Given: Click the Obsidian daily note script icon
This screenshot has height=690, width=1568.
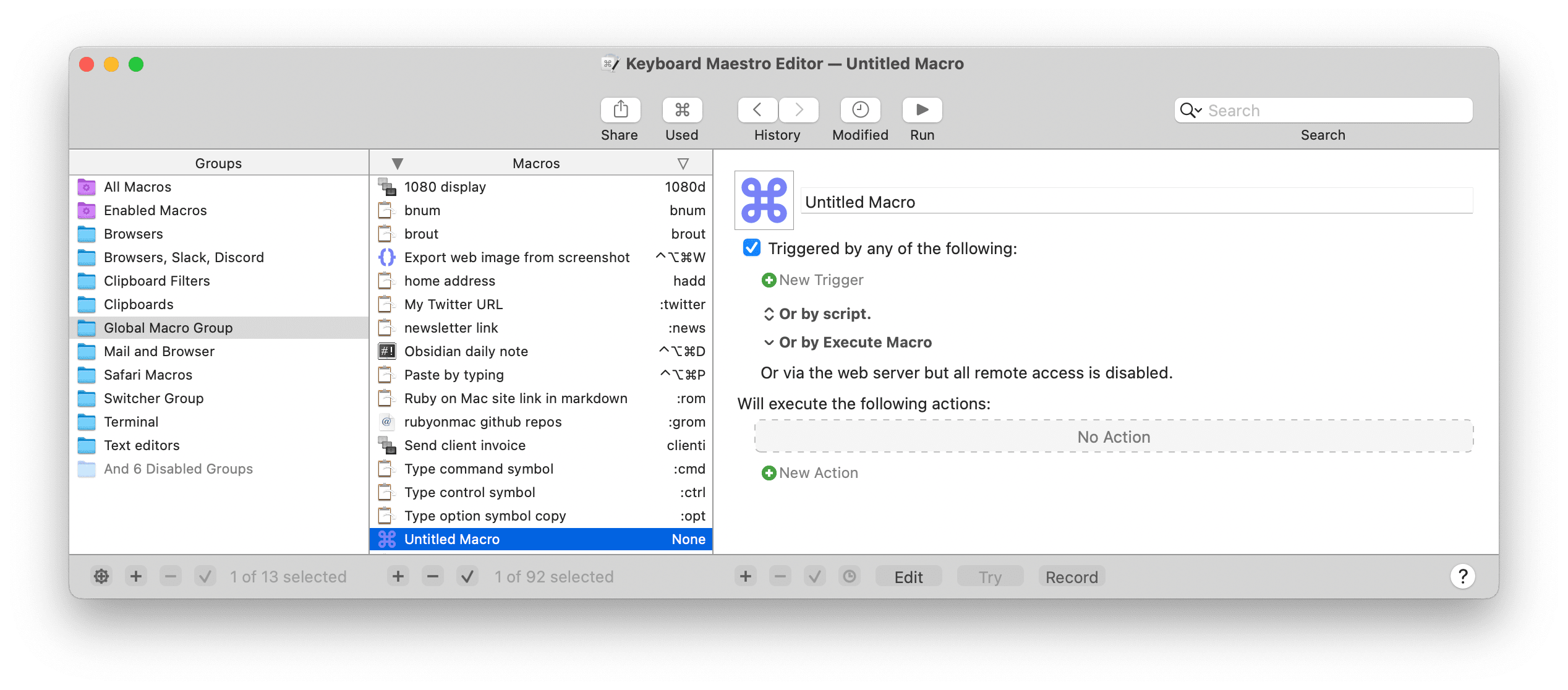Looking at the screenshot, I should pos(387,351).
